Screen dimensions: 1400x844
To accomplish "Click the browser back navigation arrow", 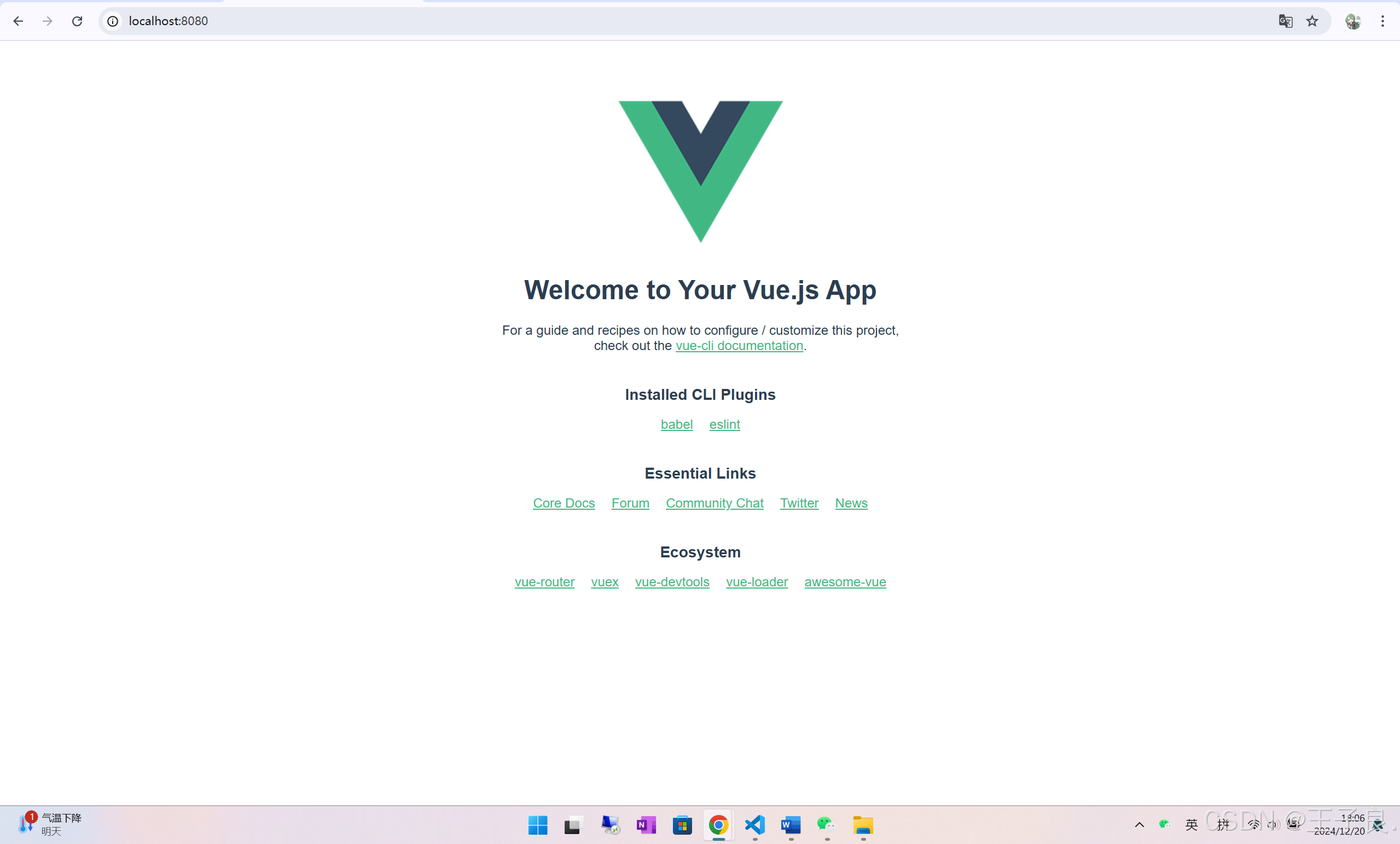I will pyautogui.click(x=18, y=21).
